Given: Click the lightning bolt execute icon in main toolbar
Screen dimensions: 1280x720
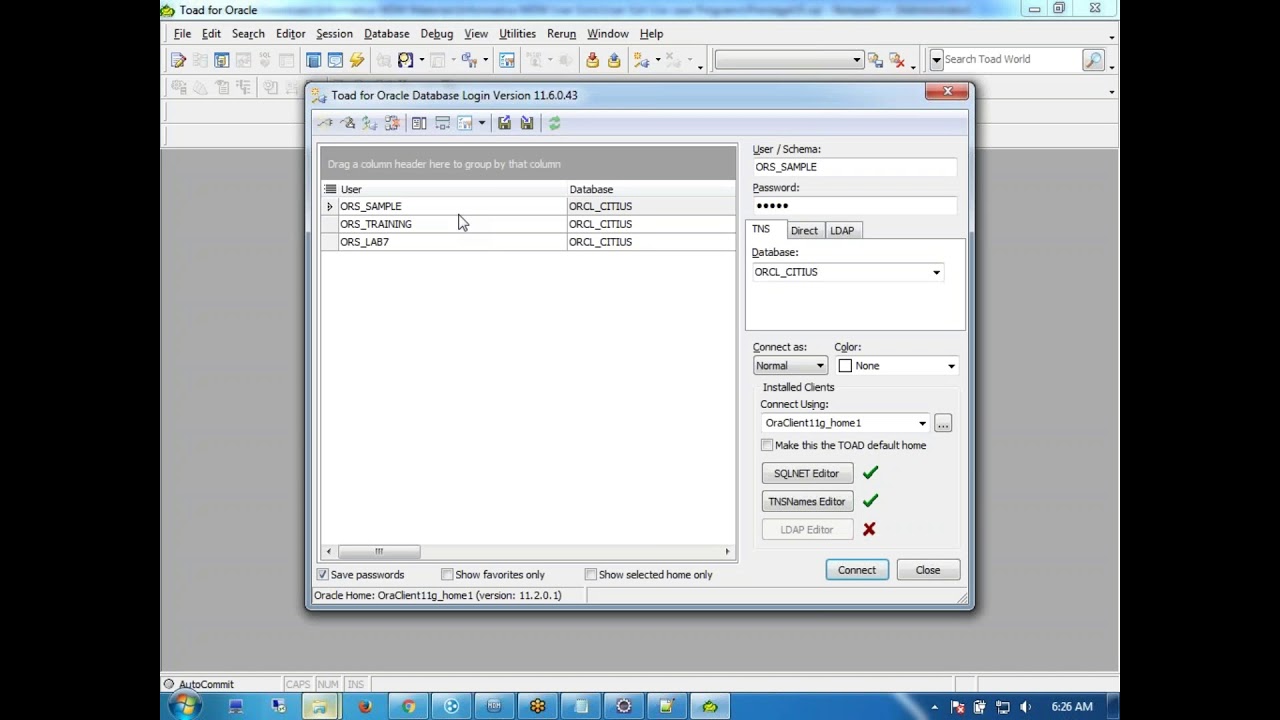Looking at the screenshot, I should click(357, 60).
